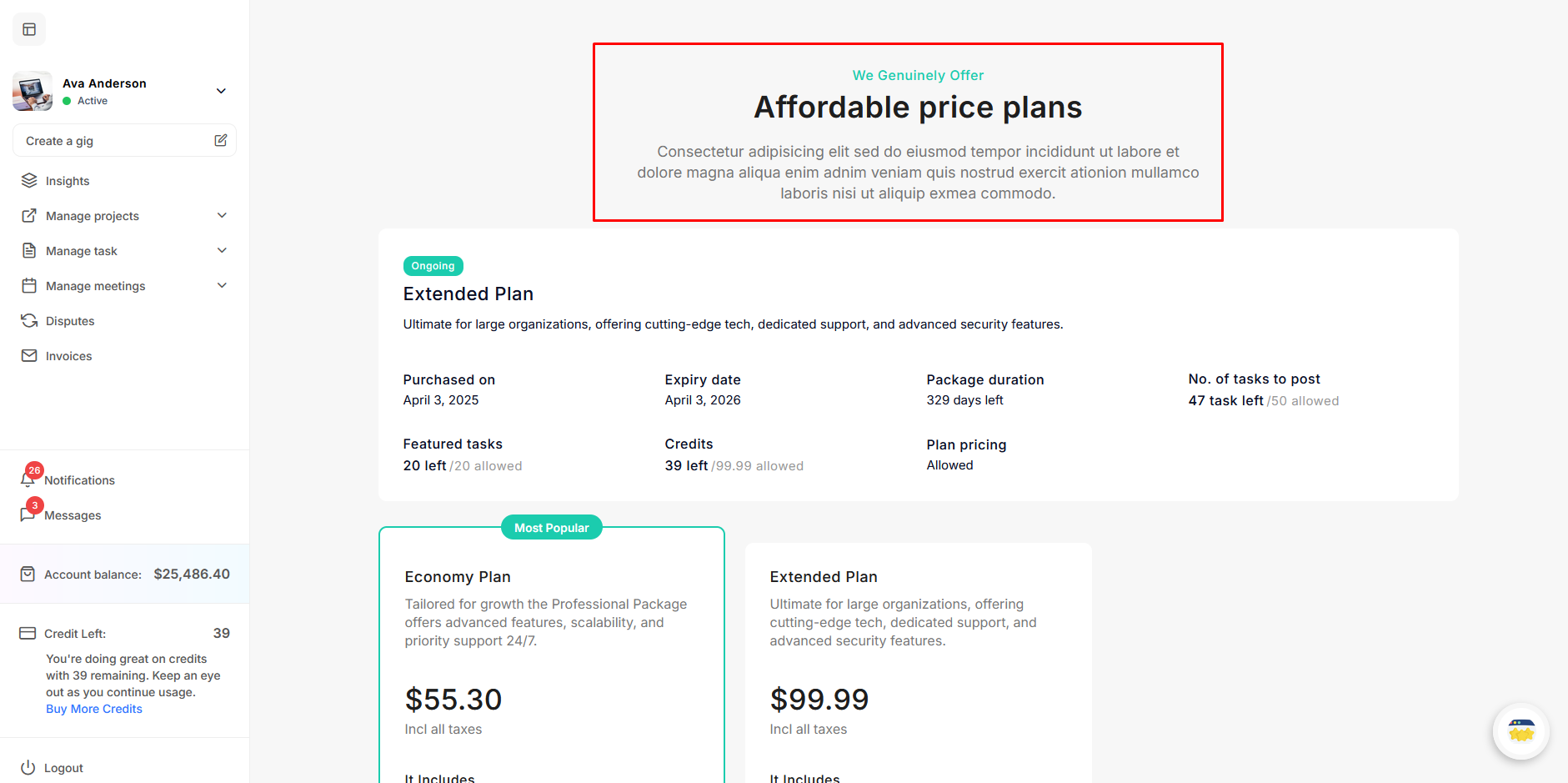Open the Messages chat icon
The image size is (1568, 783).
(28, 514)
